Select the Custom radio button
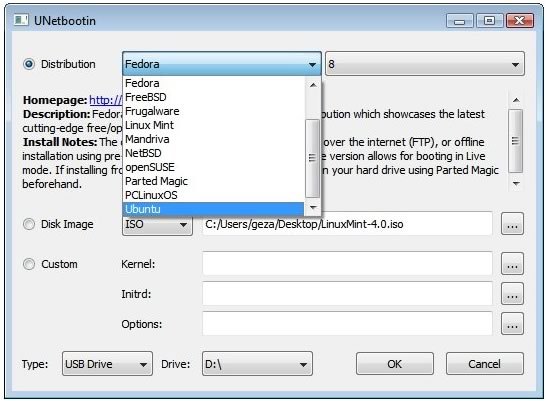This screenshot has width=547, height=401. point(29,264)
